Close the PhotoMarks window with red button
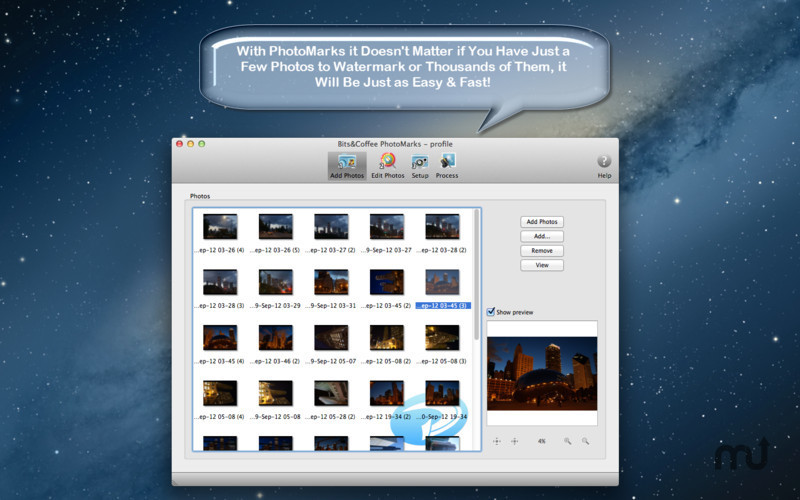 [180, 144]
